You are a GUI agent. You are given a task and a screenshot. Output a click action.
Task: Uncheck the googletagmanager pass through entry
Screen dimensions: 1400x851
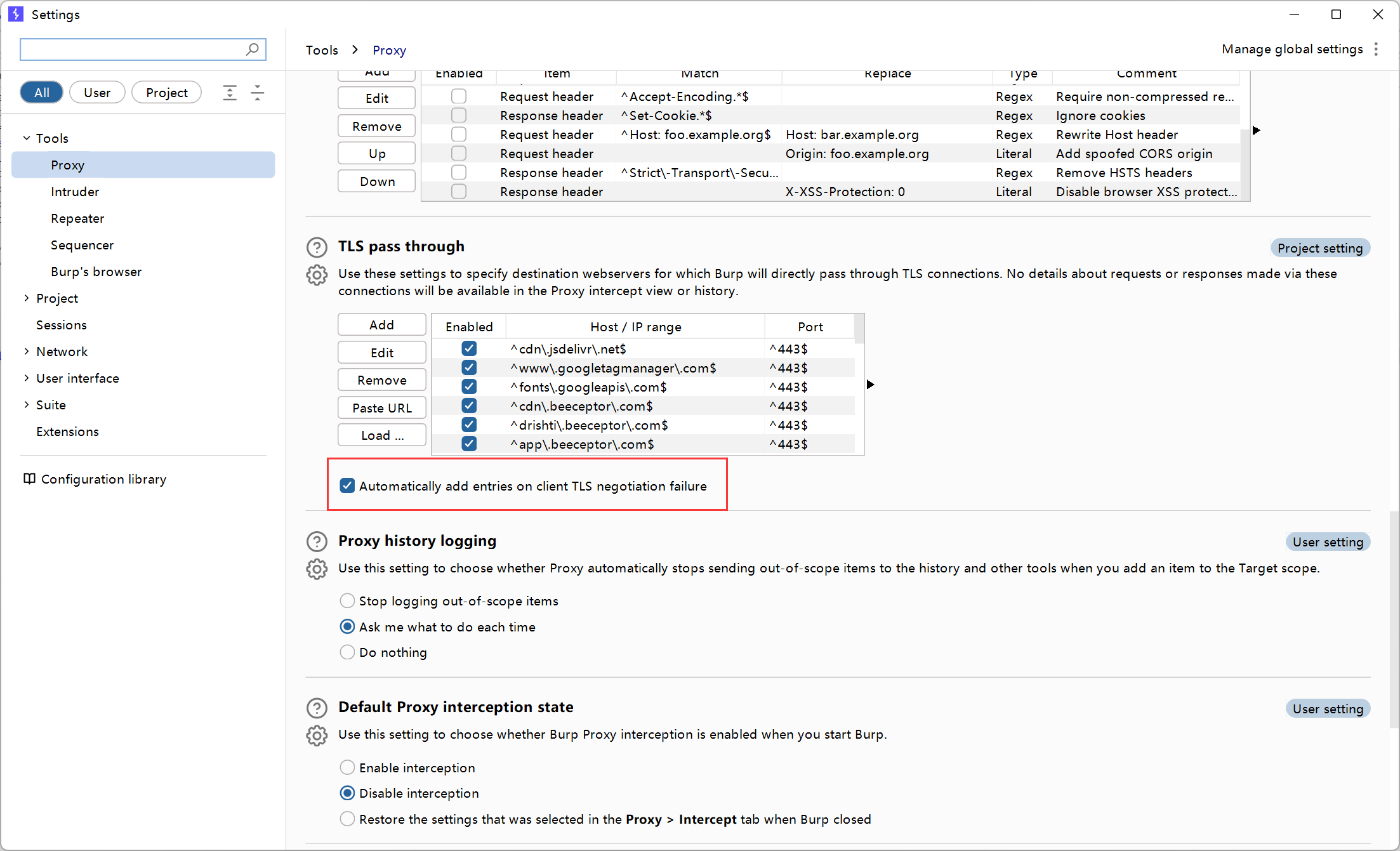[x=469, y=367]
